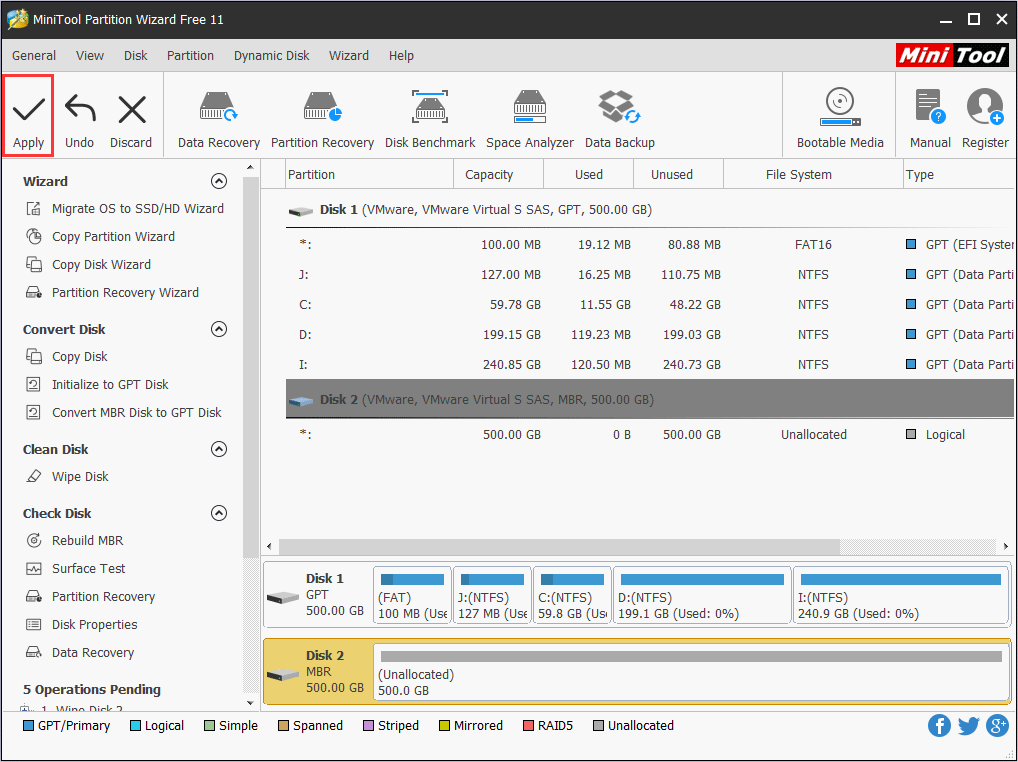
Task: Collapse the Check Disk section
Action: (x=219, y=513)
